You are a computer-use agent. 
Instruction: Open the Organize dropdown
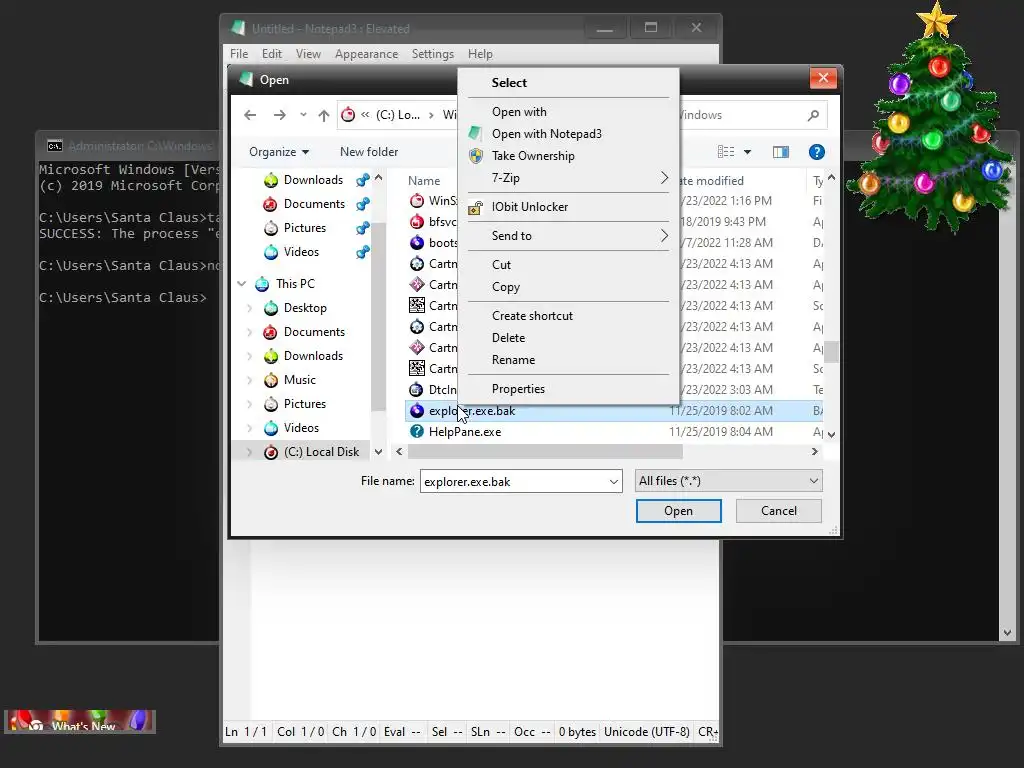[279, 152]
